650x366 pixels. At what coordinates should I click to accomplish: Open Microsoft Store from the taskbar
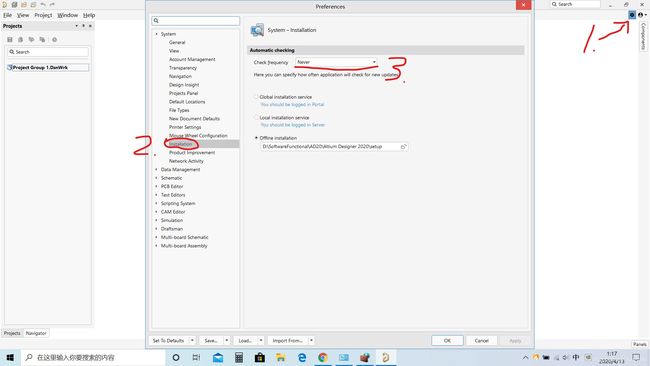pos(260,357)
